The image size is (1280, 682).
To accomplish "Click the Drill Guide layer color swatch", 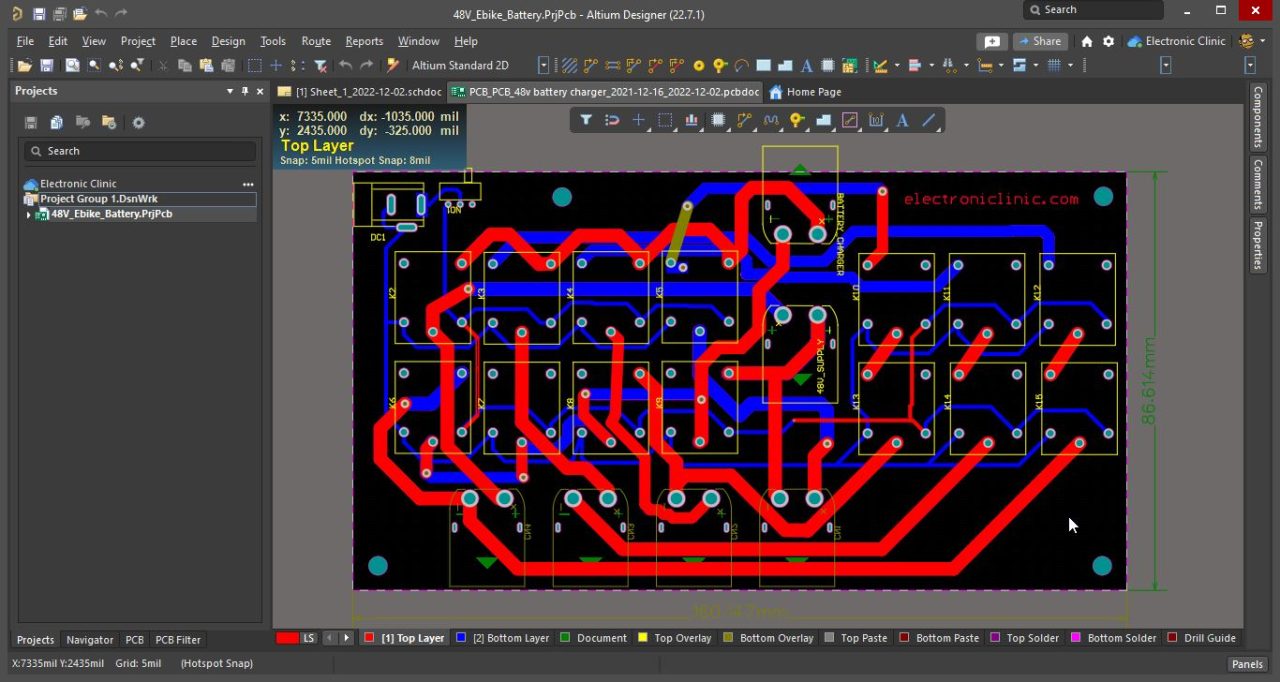I will click(1172, 638).
